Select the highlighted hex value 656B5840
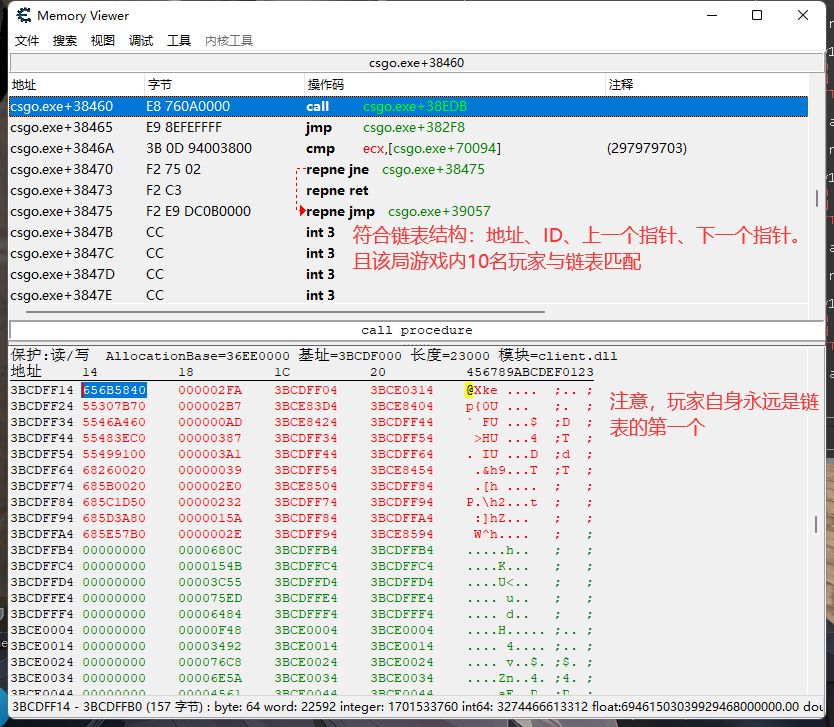Image resolution: width=834 pixels, height=727 pixels. (x=114, y=390)
